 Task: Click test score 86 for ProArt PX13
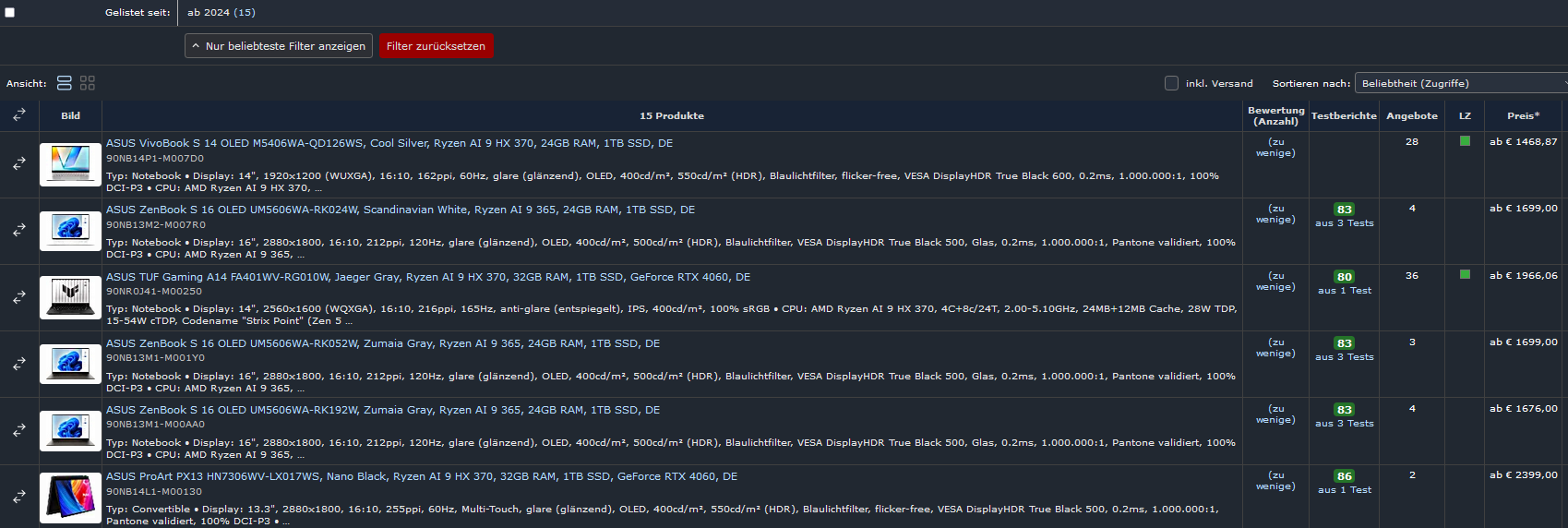pyautogui.click(x=1345, y=476)
